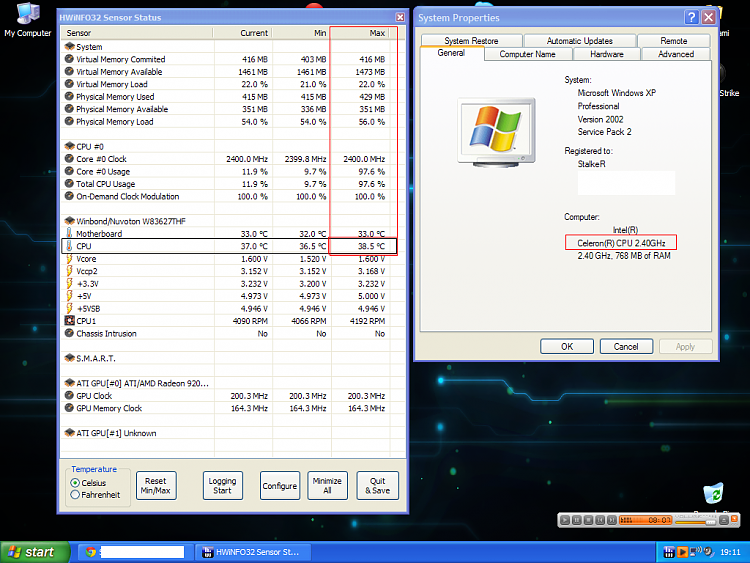Click OK in System Properties

tap(567, 346)
